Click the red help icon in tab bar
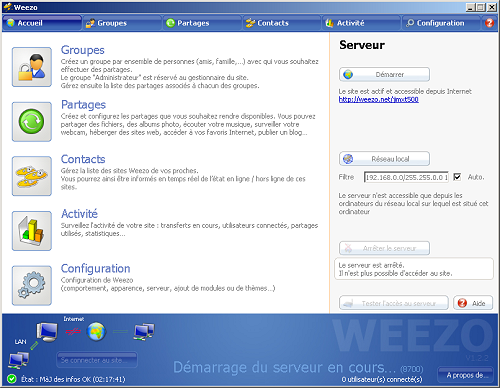The image size is (500, 388). pyautogui.click(x=489, y=23)
